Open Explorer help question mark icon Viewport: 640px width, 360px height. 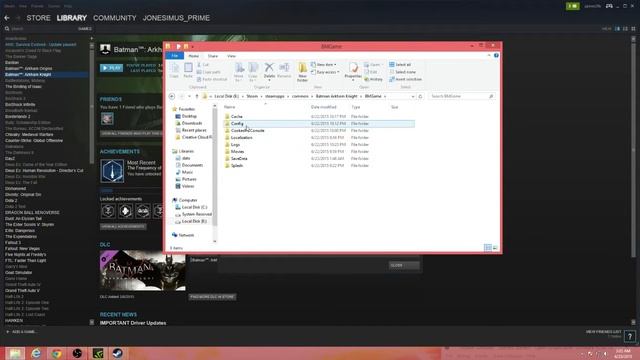tap(496, 56)
